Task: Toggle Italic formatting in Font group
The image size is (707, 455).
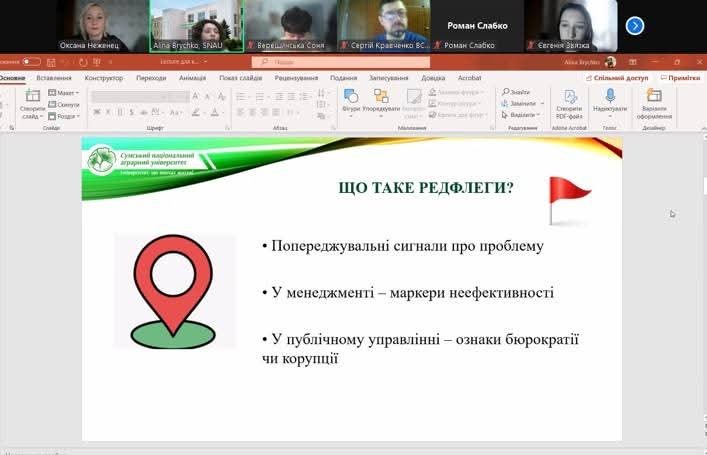Action: pos(108,112)
